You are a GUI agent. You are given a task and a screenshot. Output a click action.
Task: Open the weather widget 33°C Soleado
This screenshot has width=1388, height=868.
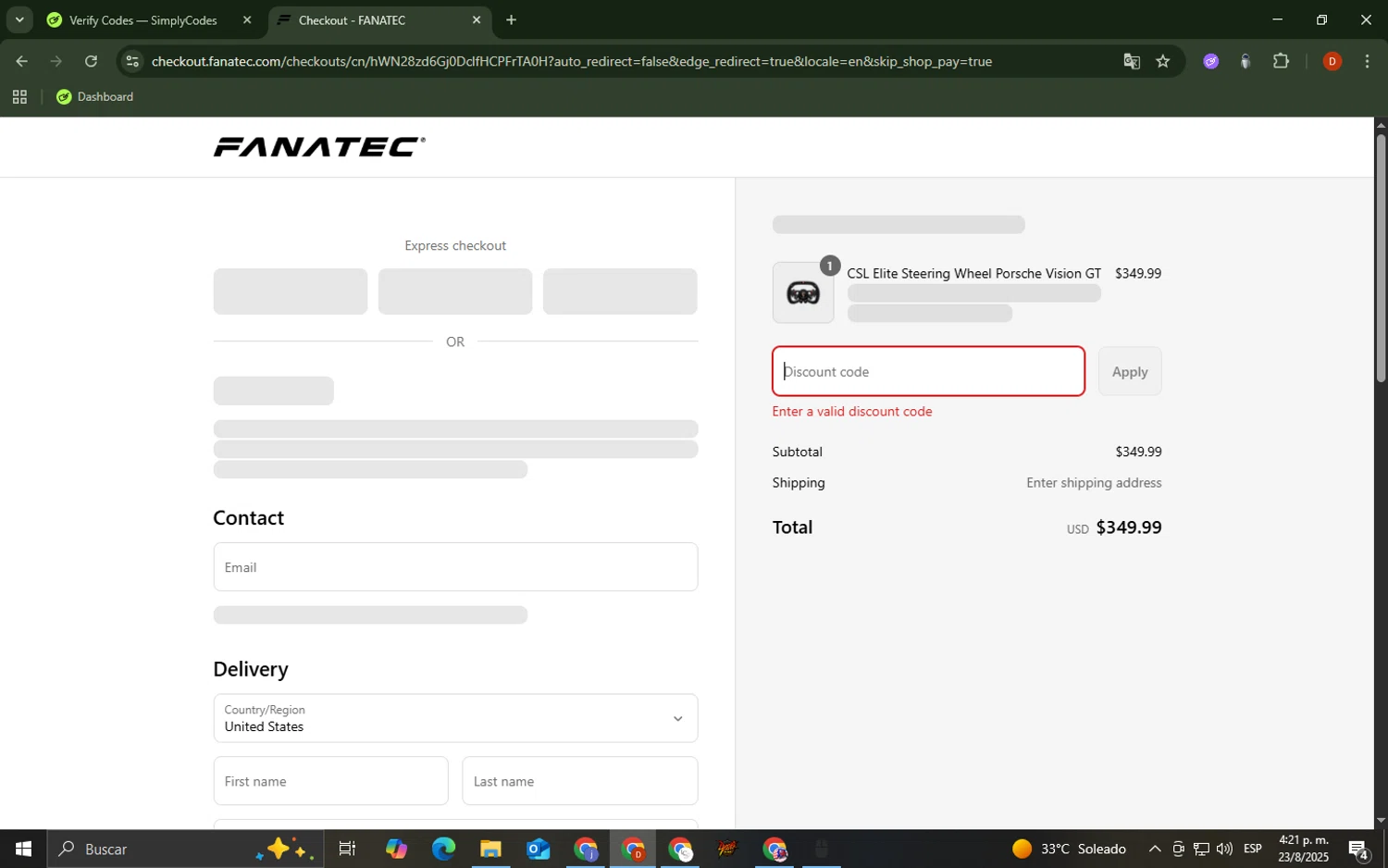point(1069,849)
